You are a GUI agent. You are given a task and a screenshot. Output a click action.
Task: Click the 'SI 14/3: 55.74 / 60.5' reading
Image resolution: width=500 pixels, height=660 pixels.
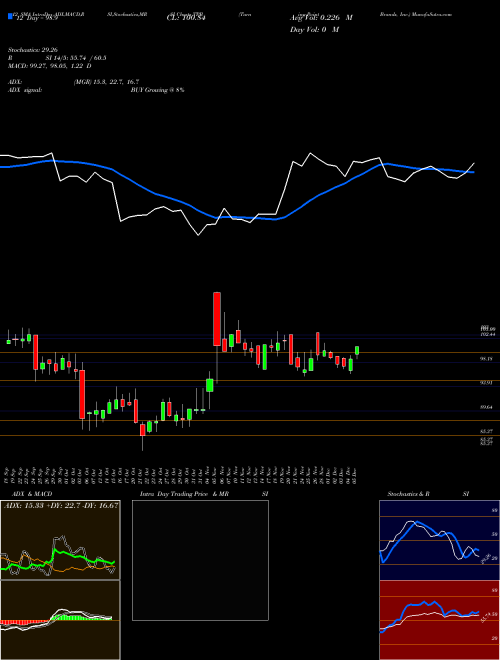click(76, 58)
